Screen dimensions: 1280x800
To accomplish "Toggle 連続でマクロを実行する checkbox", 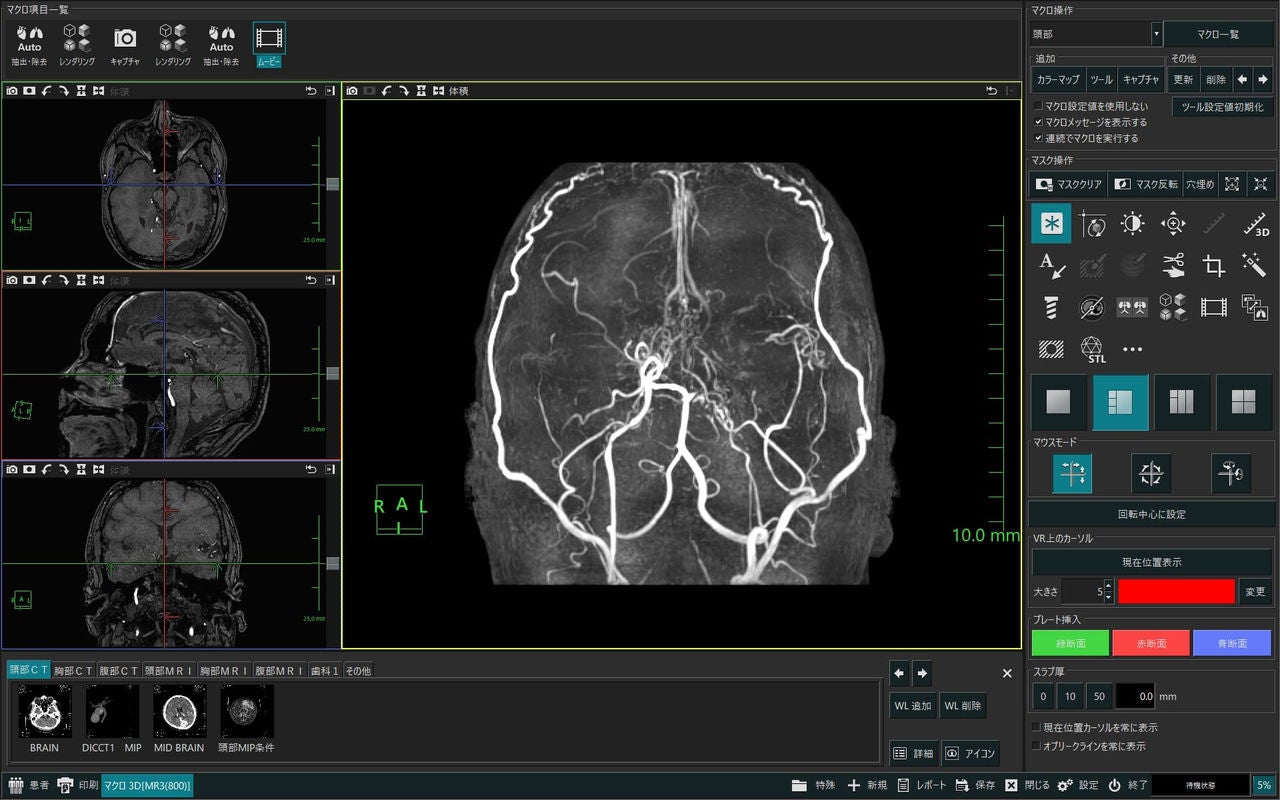I will (1038, 138).
